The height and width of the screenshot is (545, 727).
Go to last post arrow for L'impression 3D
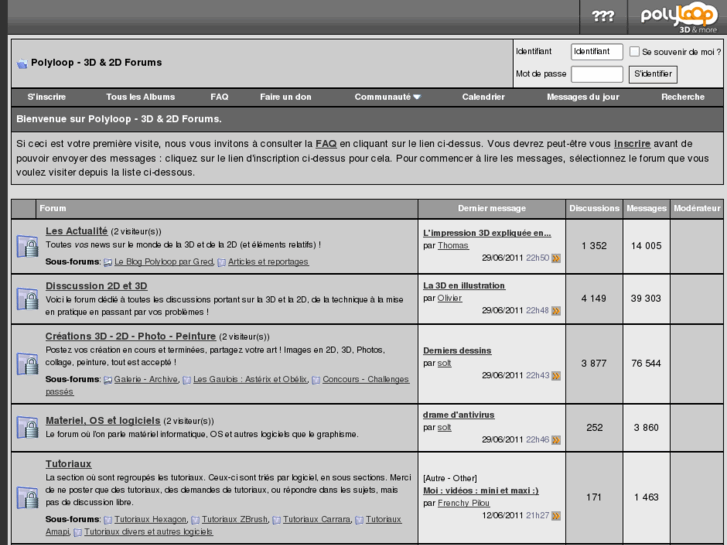click(x=556, y=258)
